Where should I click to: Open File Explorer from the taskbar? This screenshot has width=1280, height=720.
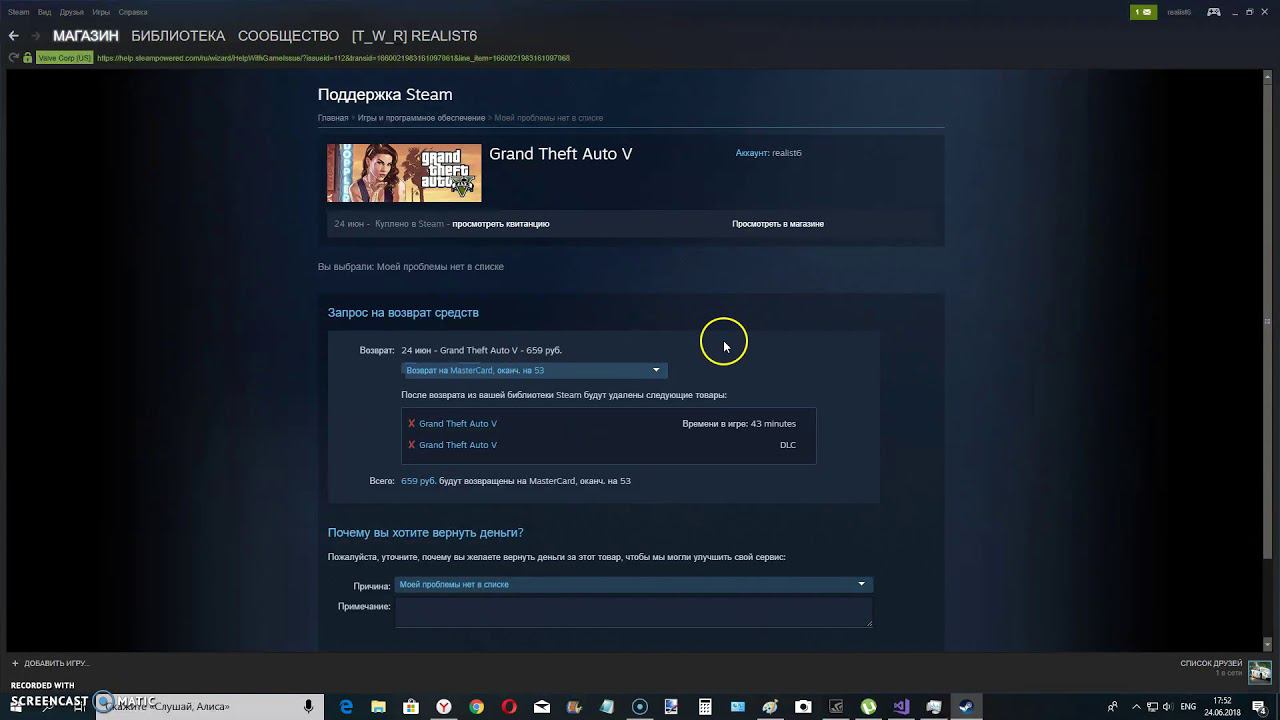pyautogui.click(x=379, y=706)
